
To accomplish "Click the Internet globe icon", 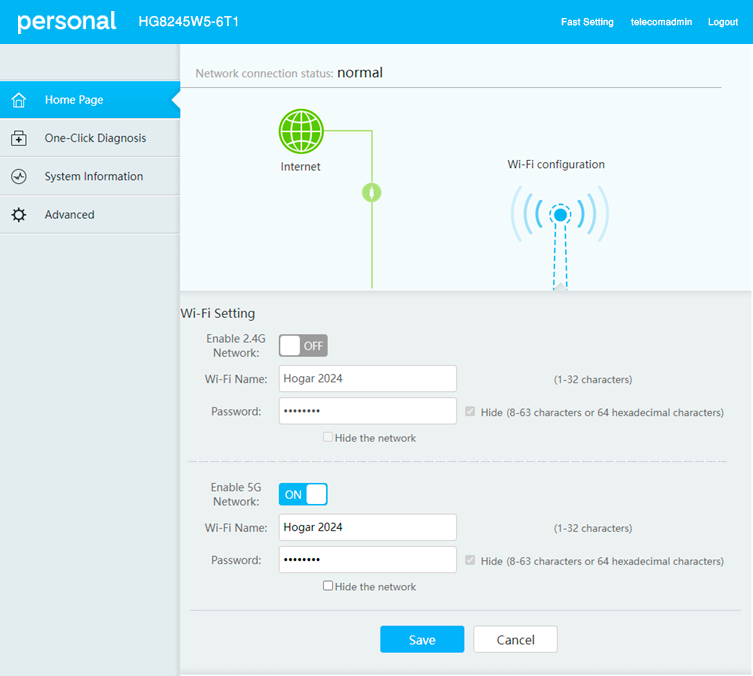I will (x=301, y=130).
